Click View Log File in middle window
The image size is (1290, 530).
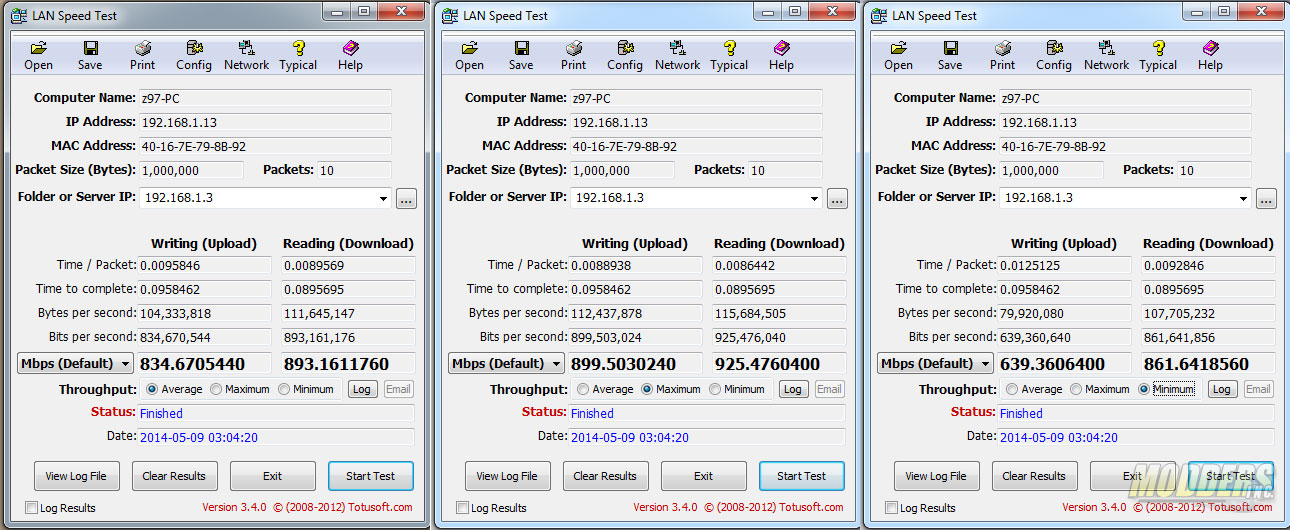pyautogui.click(x=507, y=476)
